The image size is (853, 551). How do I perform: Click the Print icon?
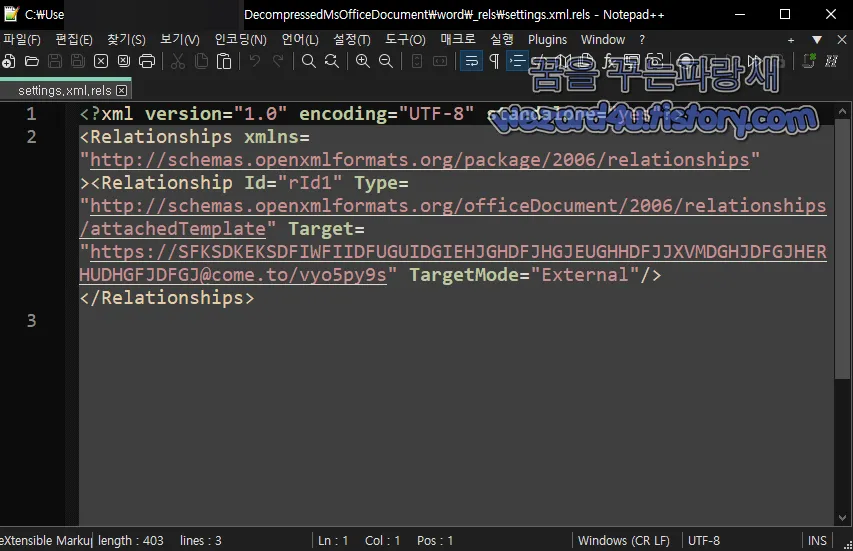(x=147, y=61)
